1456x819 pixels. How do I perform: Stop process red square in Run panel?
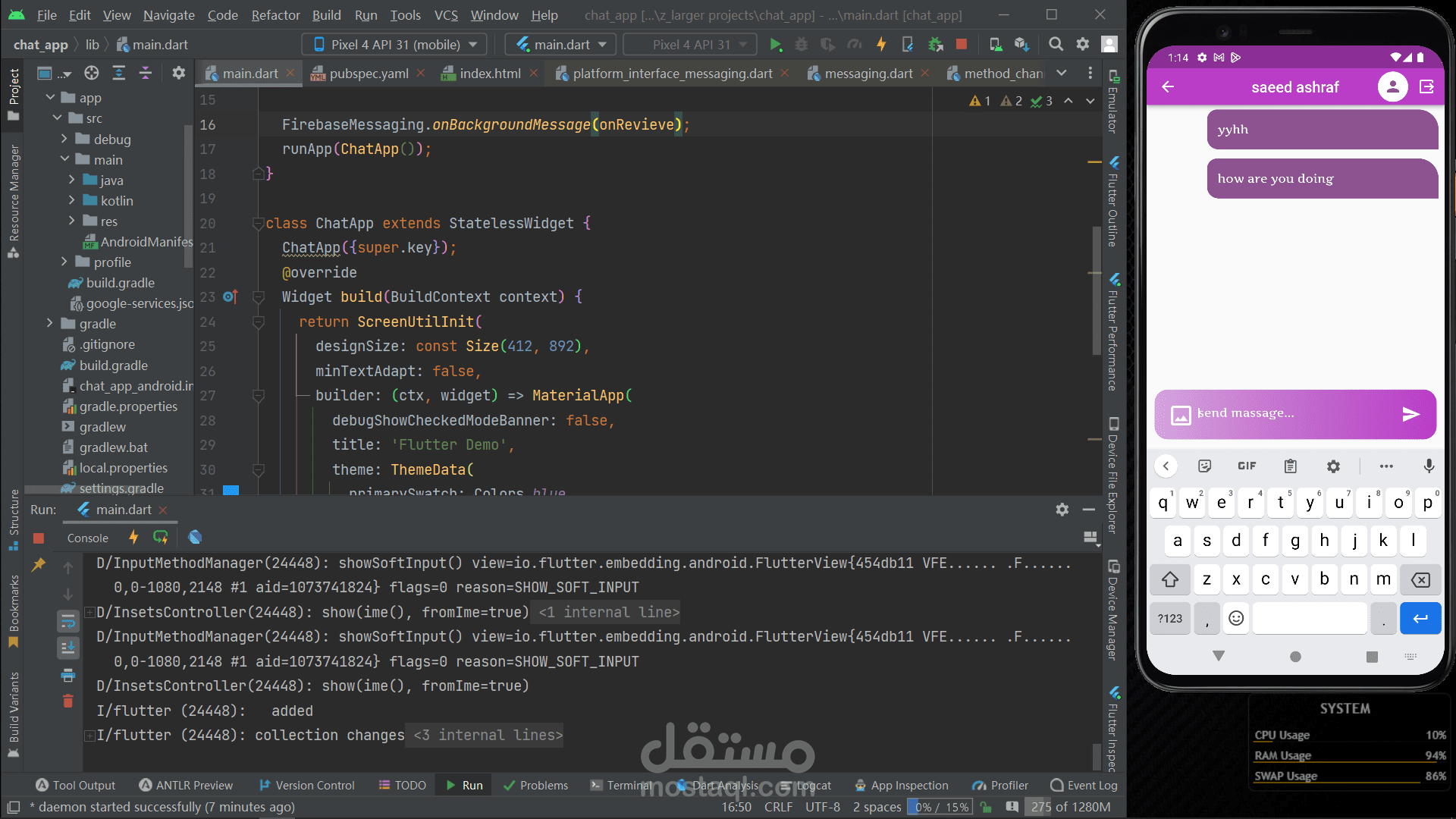[x=39, y=538]
